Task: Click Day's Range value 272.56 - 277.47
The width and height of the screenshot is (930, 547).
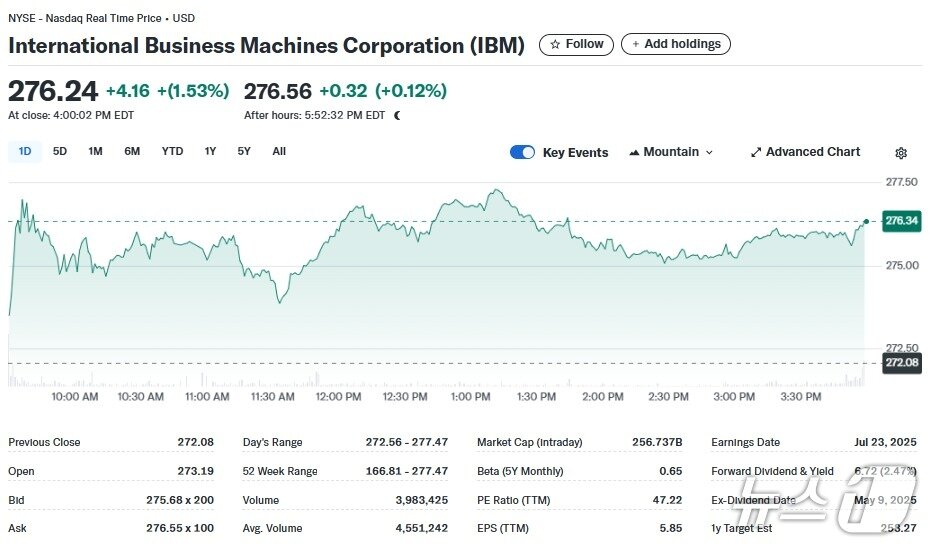Action: click(x=406, y=443)
